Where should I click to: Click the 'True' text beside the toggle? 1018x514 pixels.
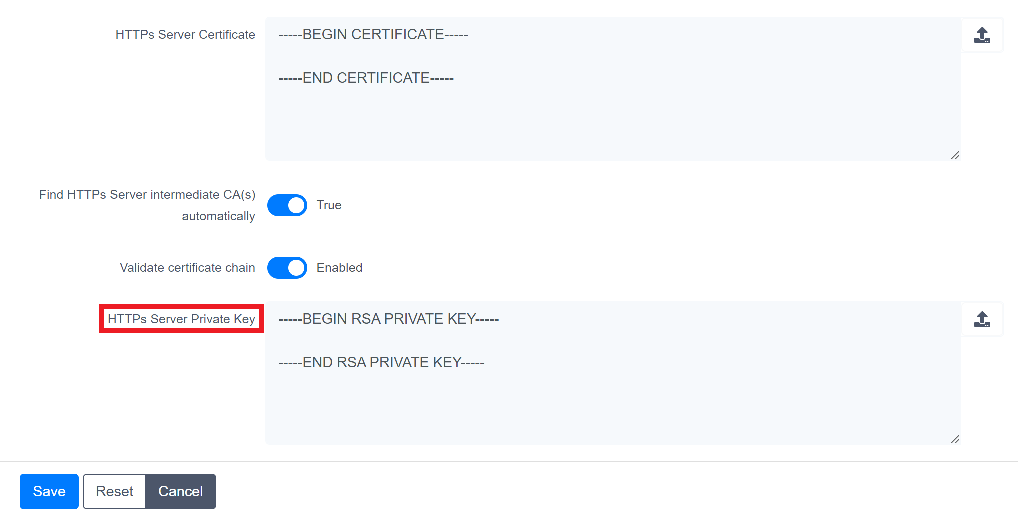(x=329, y=205)
